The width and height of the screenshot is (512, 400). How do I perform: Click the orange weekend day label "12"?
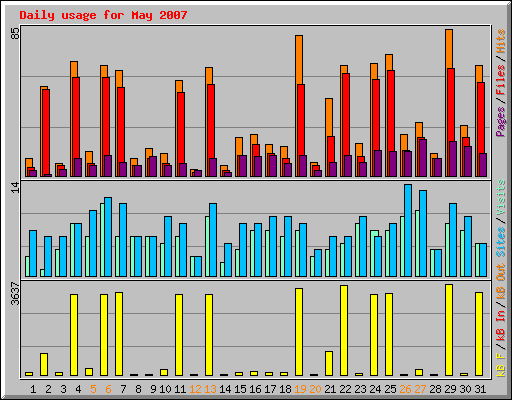pyautogui.click(x=195, y=389)
